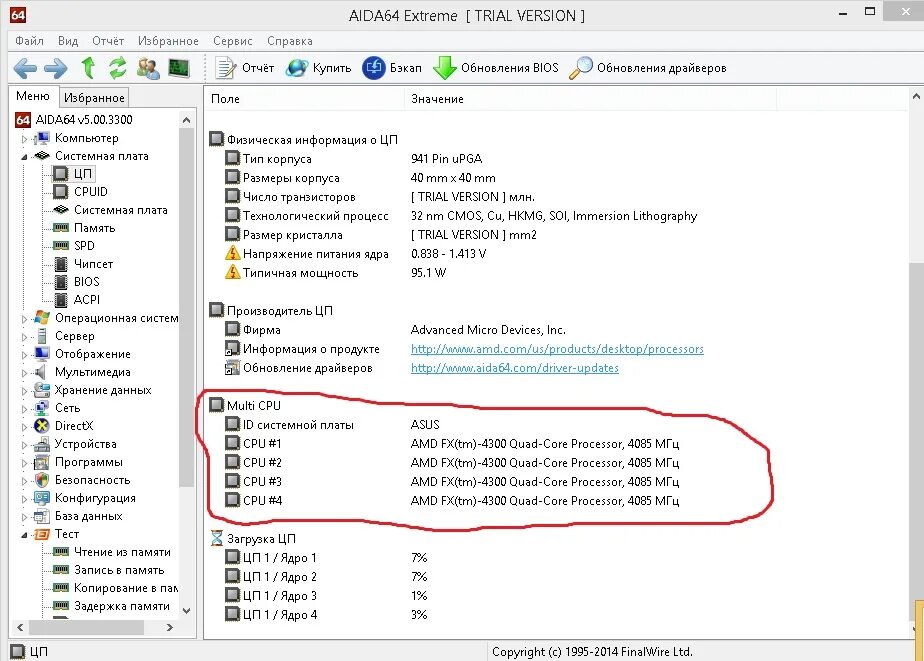Click the blue Forward arrow toolbar icon
The height and width of the screenshot is (661, 924).
56,68
